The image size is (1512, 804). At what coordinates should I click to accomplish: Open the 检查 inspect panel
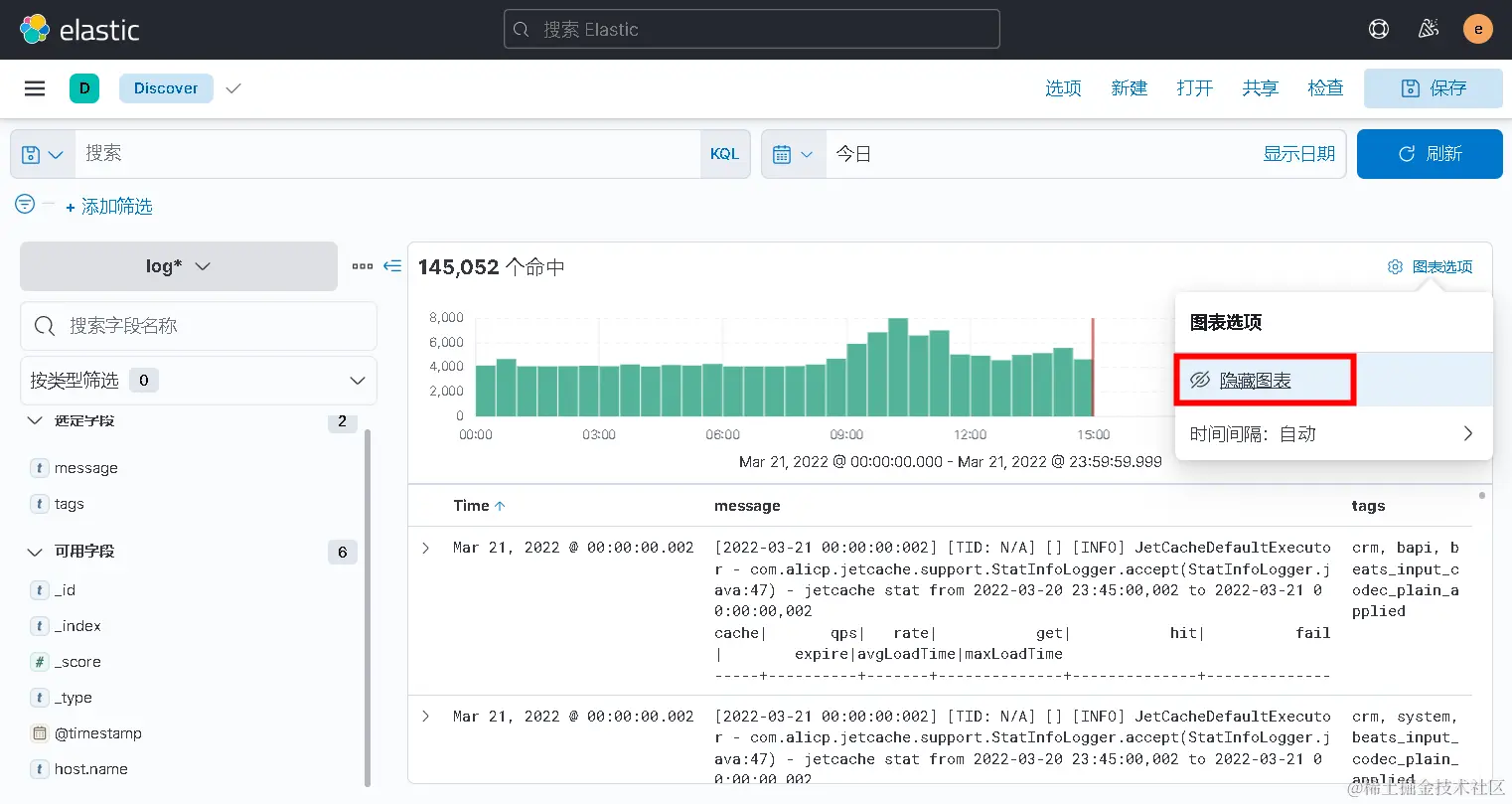coord(1326,88)
